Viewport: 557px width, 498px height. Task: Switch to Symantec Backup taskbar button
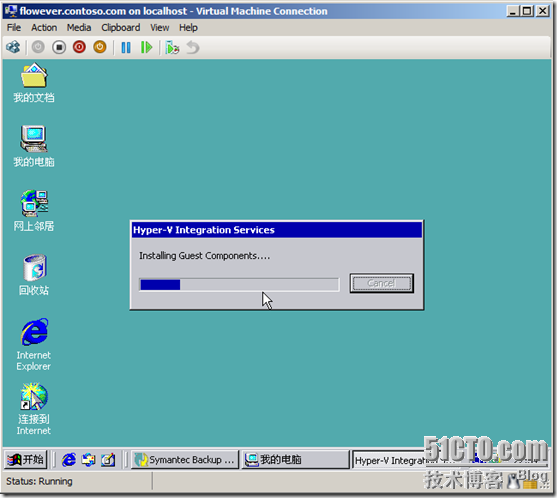pos(185,460)
